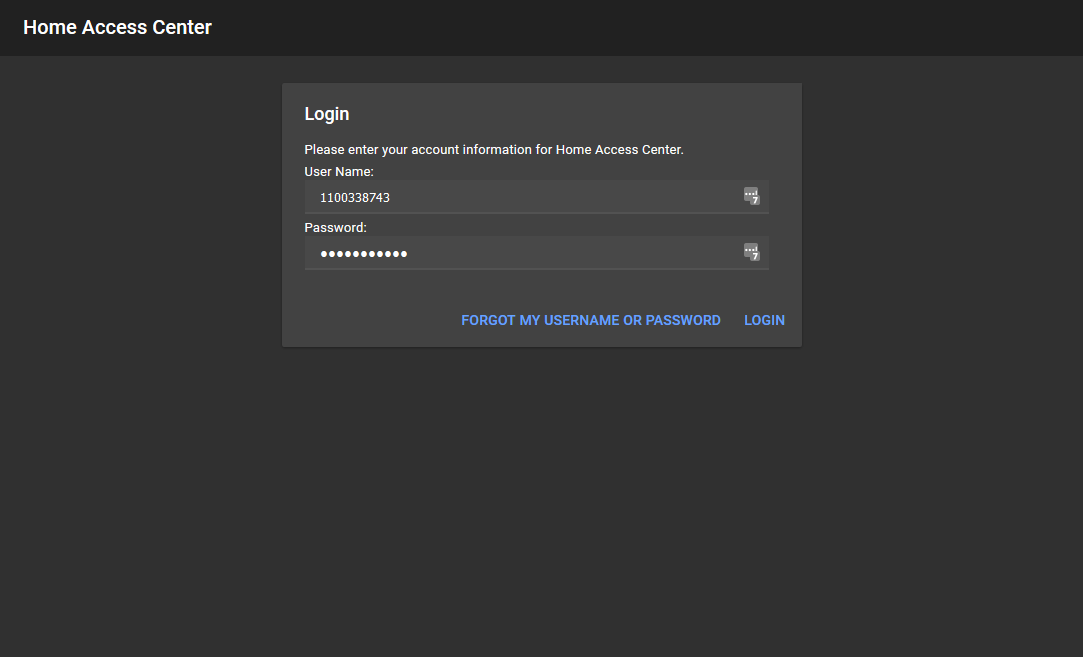The height and width of the screenshot is (657, 1083).
Task: Click the LOGIN button
Action: pyautogui.click(x=764, y=320)
